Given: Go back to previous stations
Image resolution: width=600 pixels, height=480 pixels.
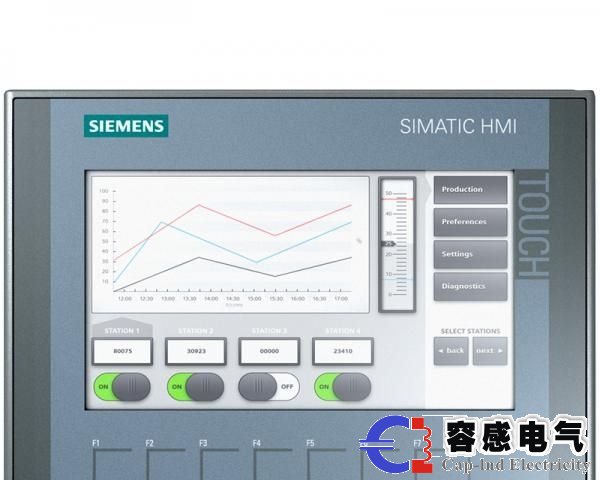Looking at the screenshot, I should tap(451, 351).
